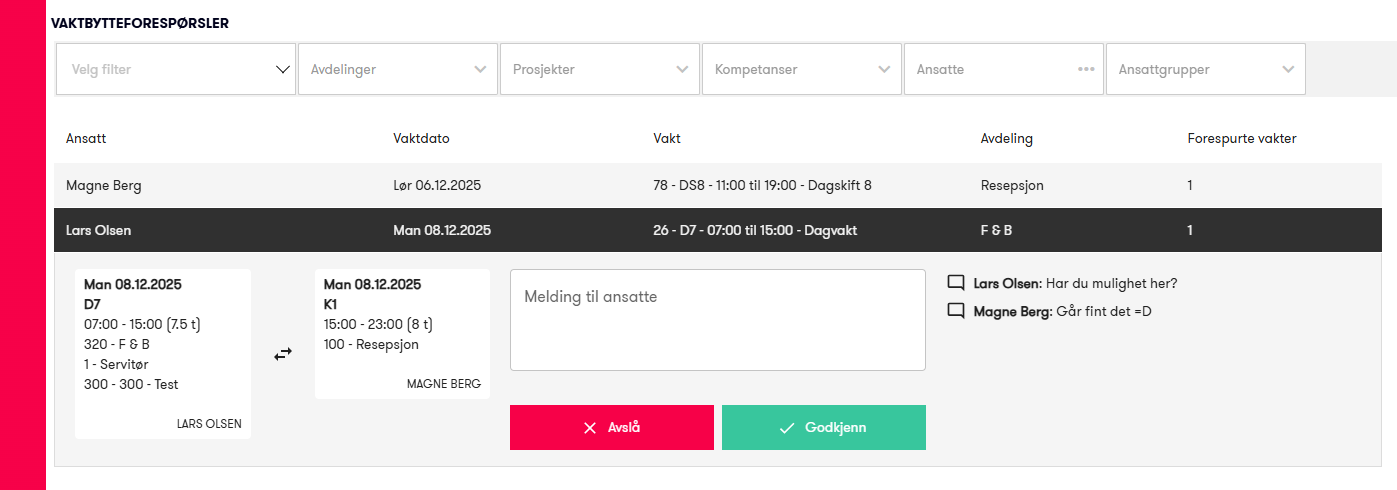Expand the Avdelinger dropdown
Image resolution: width=1397 pixels, height=490 pixels.
(x=398, y=69)
